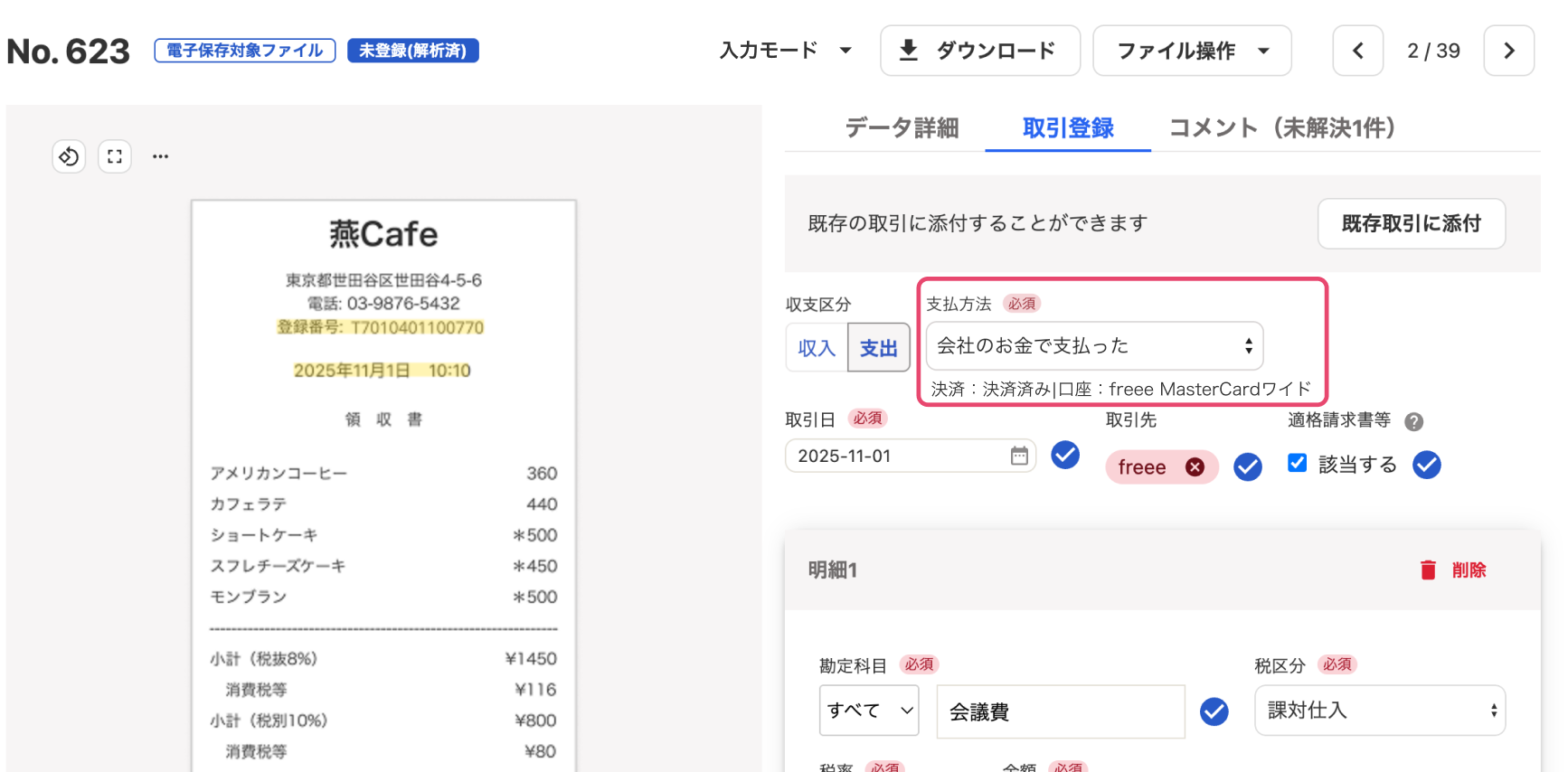Open the 入力モード dropdown
1568x772 pixels.
[785, 51]
